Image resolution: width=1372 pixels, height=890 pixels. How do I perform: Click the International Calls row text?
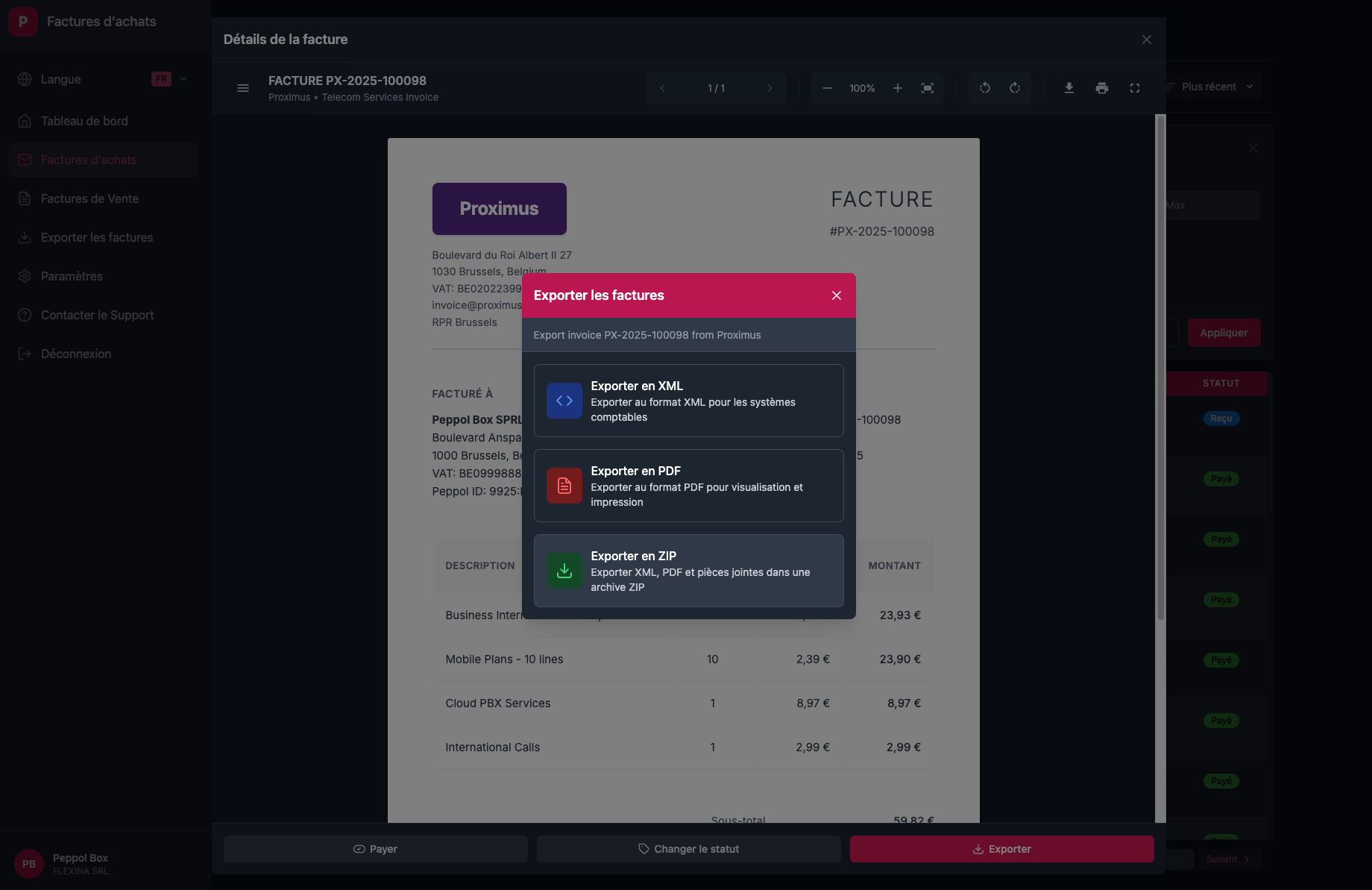pyautogui.click(x=493, y=748)
